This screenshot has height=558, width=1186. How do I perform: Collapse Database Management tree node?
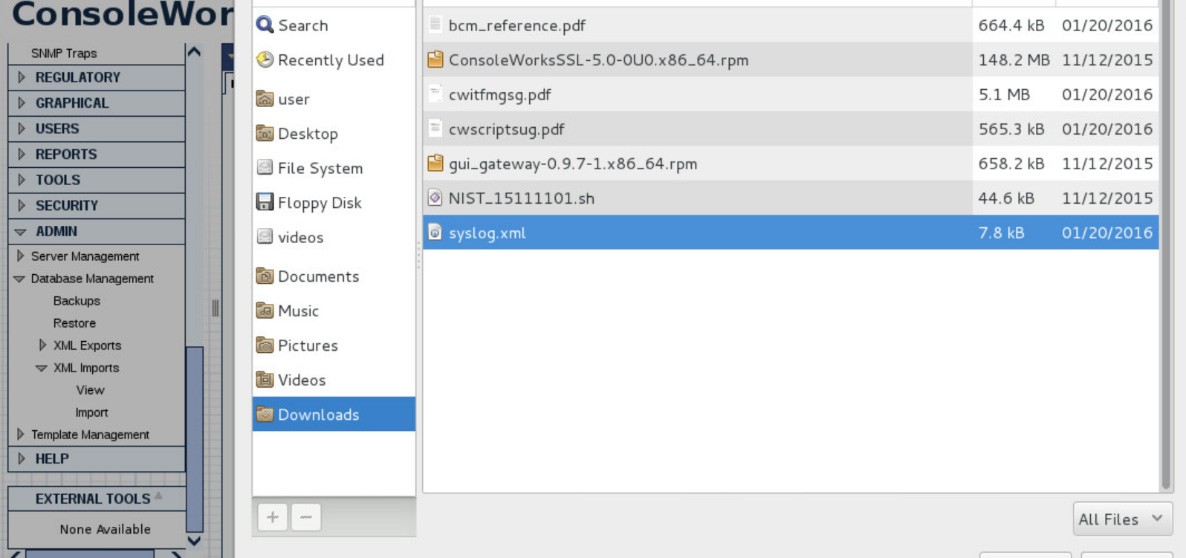tap(20, 279)
